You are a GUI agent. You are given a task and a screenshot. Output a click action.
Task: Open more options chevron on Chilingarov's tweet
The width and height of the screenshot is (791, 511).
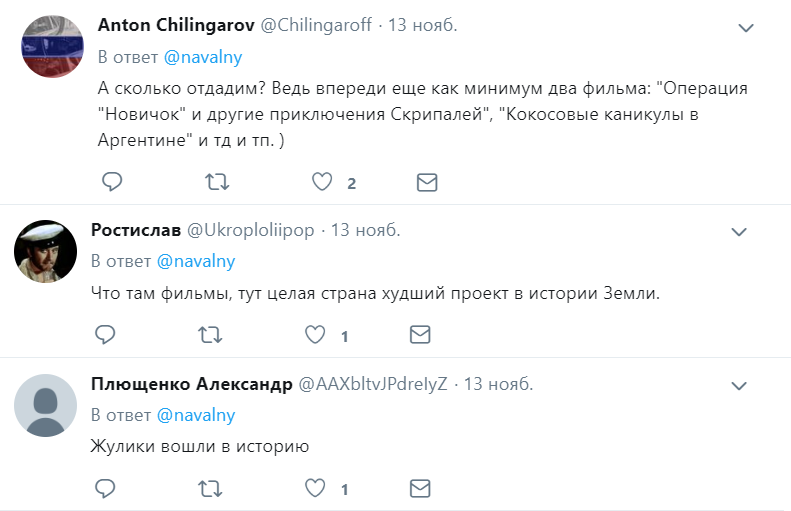coord(746,28)
